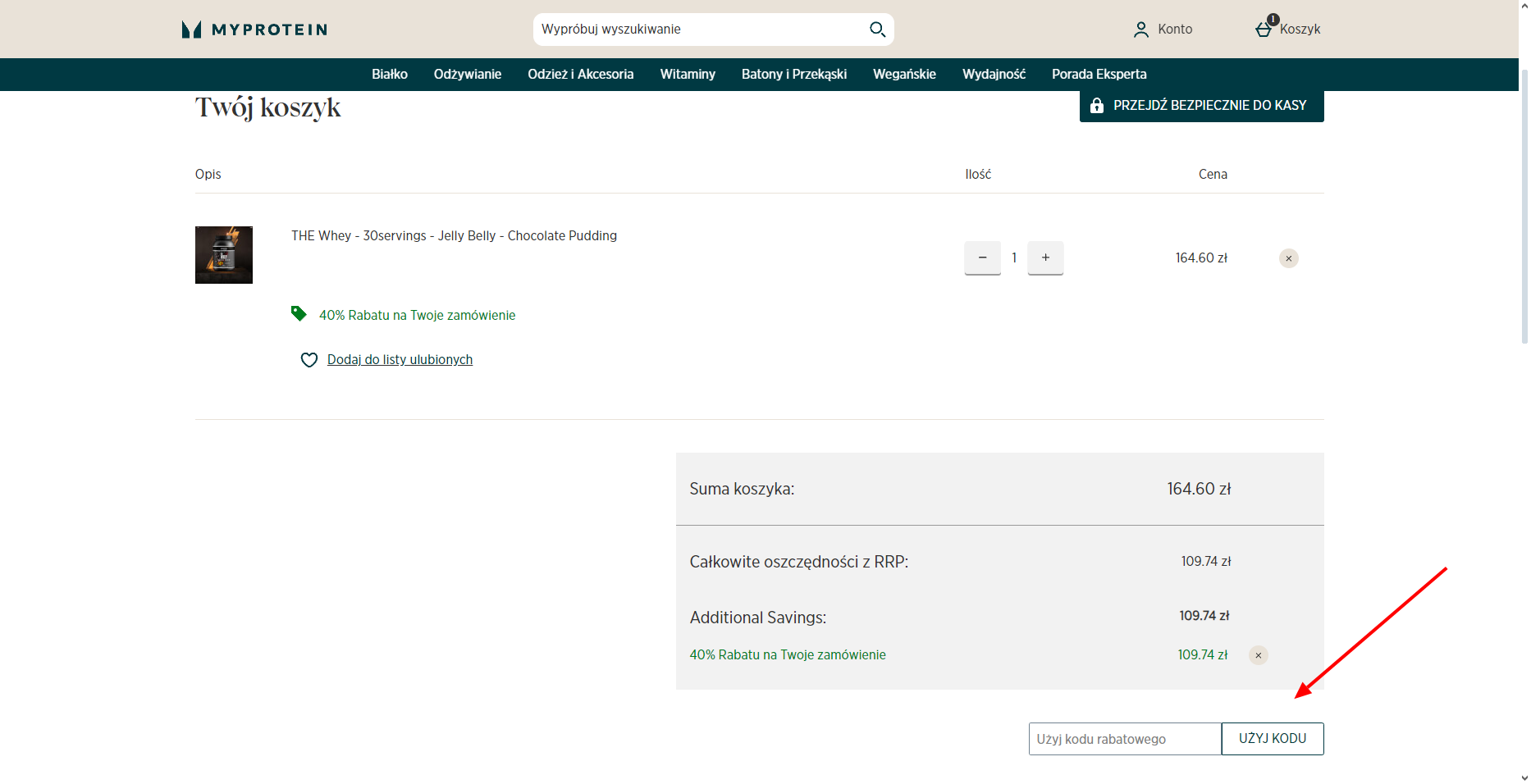Click THE Whey product thumbnail
Viewport: 1531px width, 784px height.
pyautogui.click(x=224, y=255)
